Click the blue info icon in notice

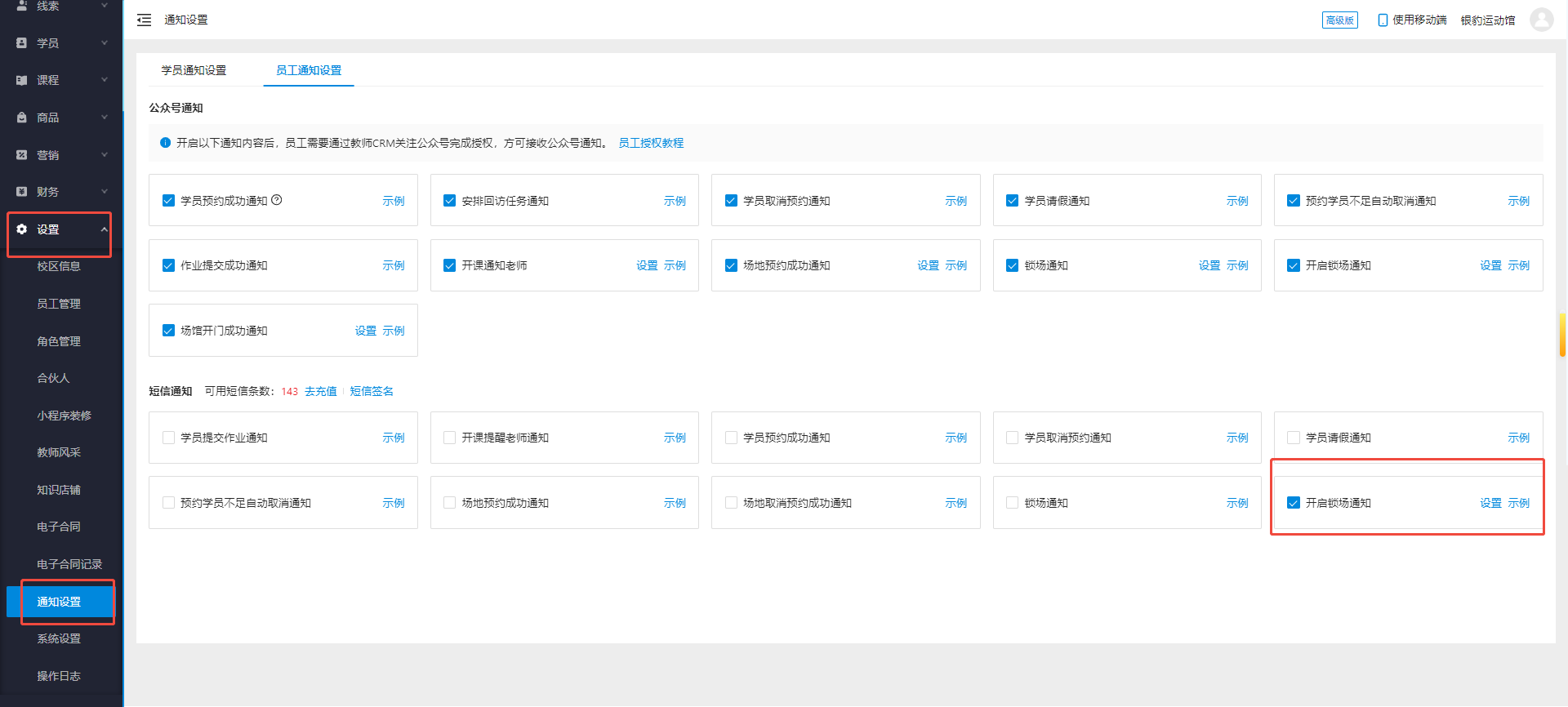click(165, 143)
